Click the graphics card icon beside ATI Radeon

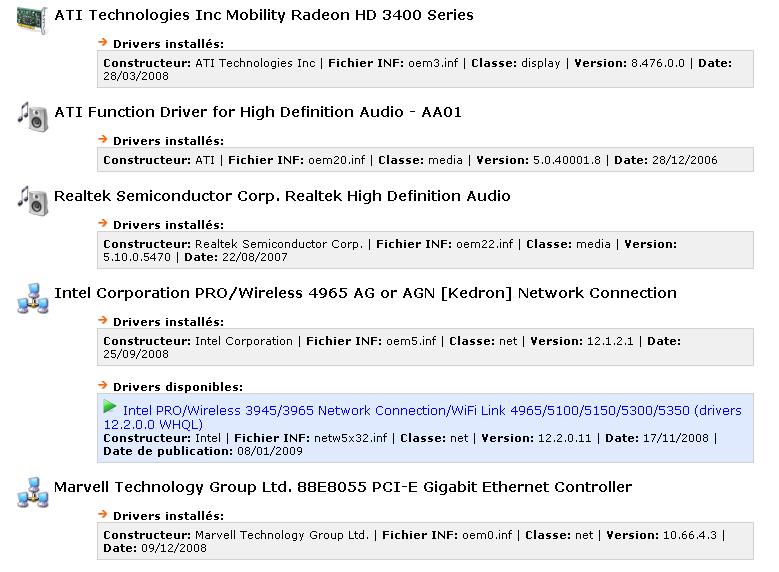click(32, 19)
